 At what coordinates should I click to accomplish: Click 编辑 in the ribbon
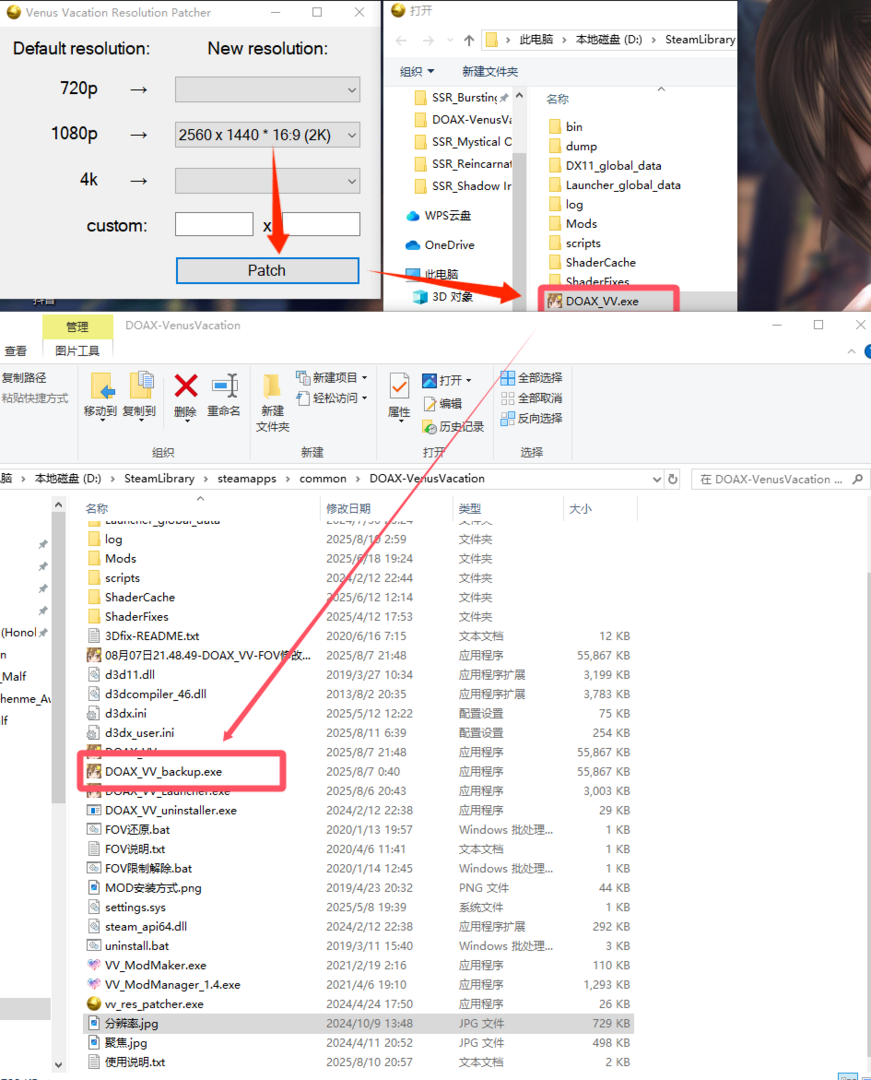click(443, 404)
